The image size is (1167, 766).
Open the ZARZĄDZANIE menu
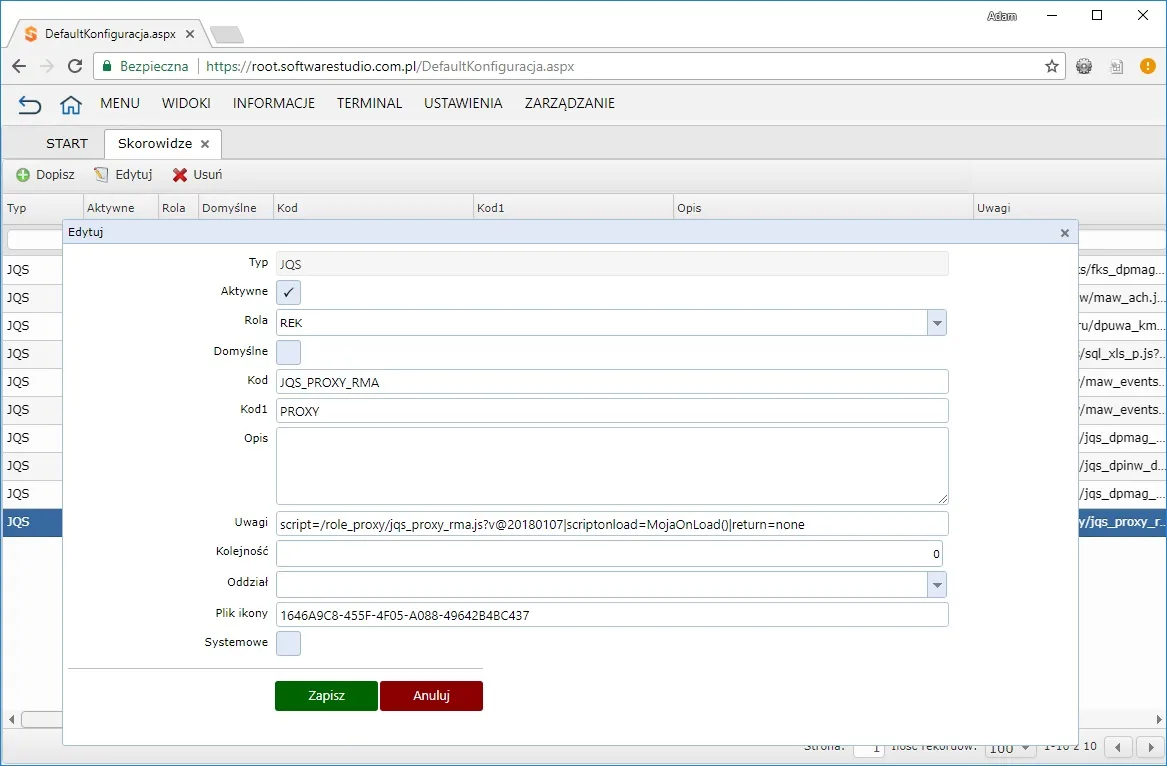point(569,103)
